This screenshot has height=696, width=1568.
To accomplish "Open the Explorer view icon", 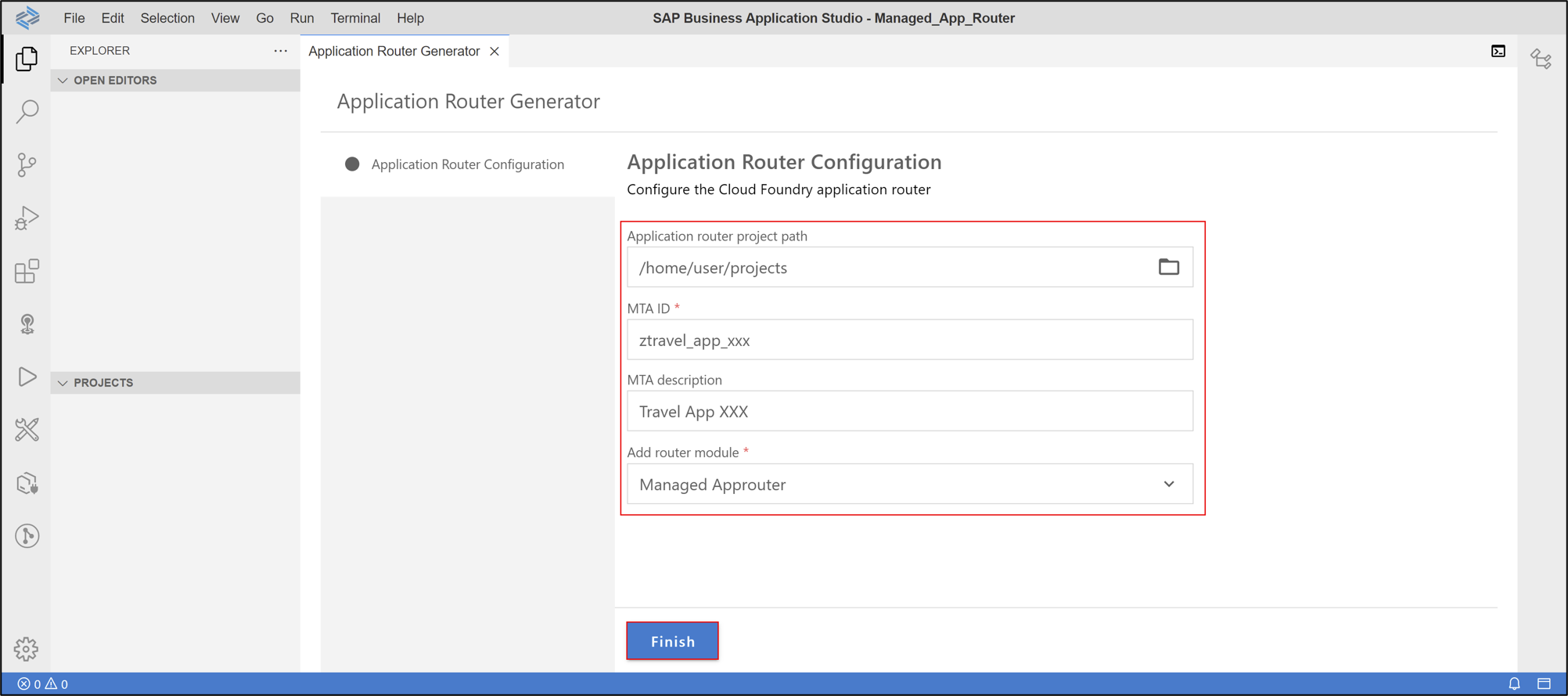I will [27, 59].
